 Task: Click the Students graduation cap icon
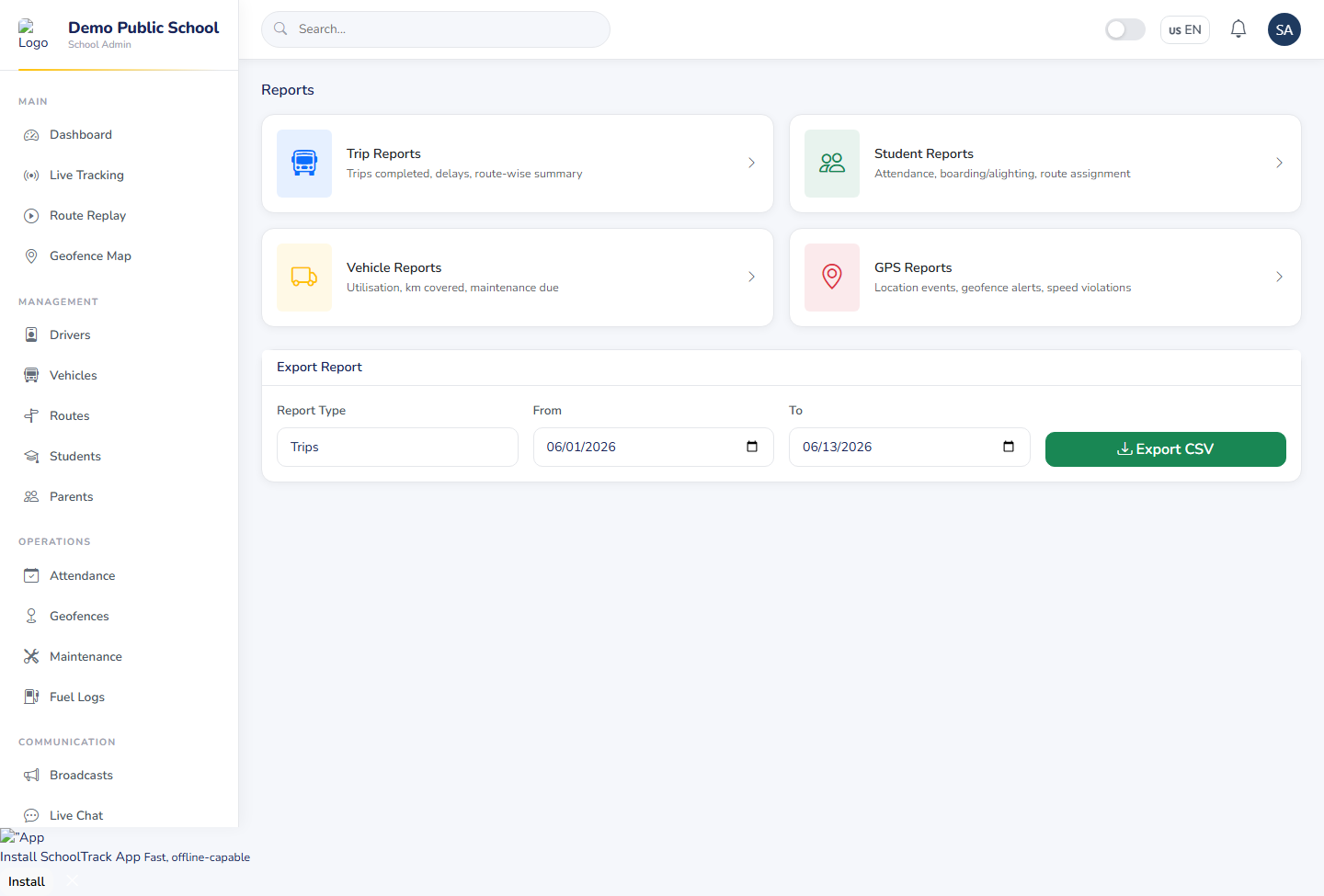(31, 457)
